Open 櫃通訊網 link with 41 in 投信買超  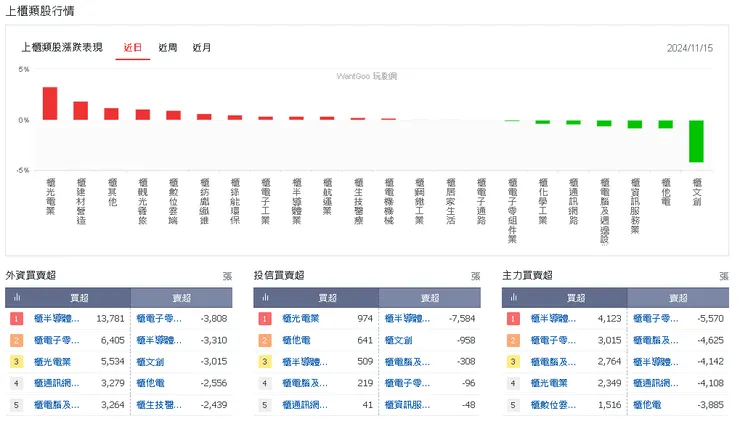305,405
